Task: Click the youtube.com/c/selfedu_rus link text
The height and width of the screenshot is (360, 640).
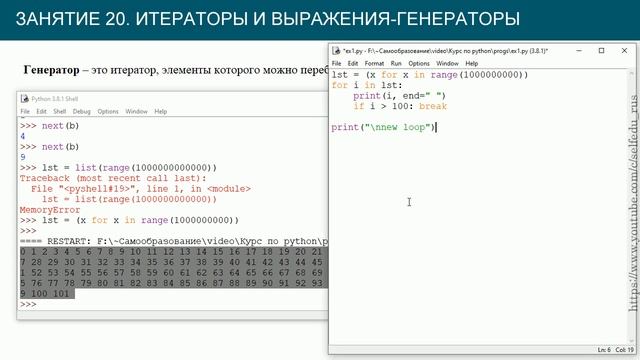Action: coord(633,203)
